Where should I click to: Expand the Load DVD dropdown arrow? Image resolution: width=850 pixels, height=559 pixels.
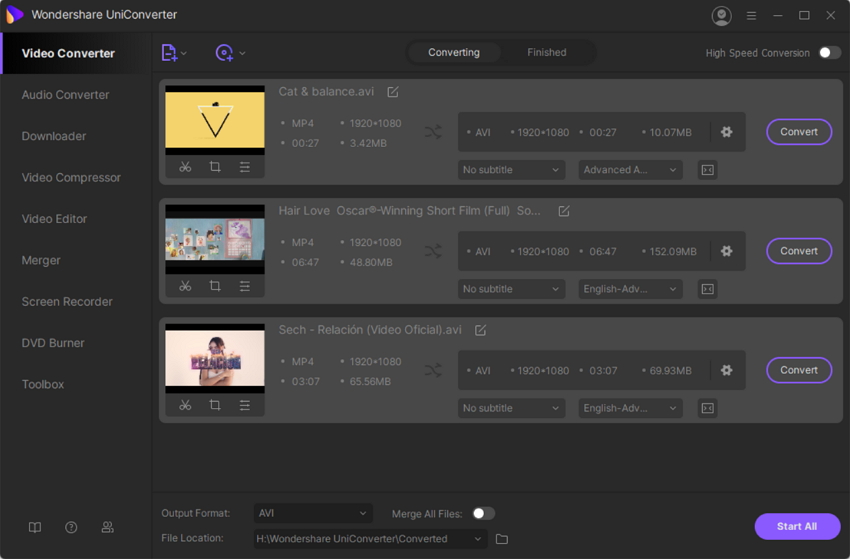click(242, 53)
